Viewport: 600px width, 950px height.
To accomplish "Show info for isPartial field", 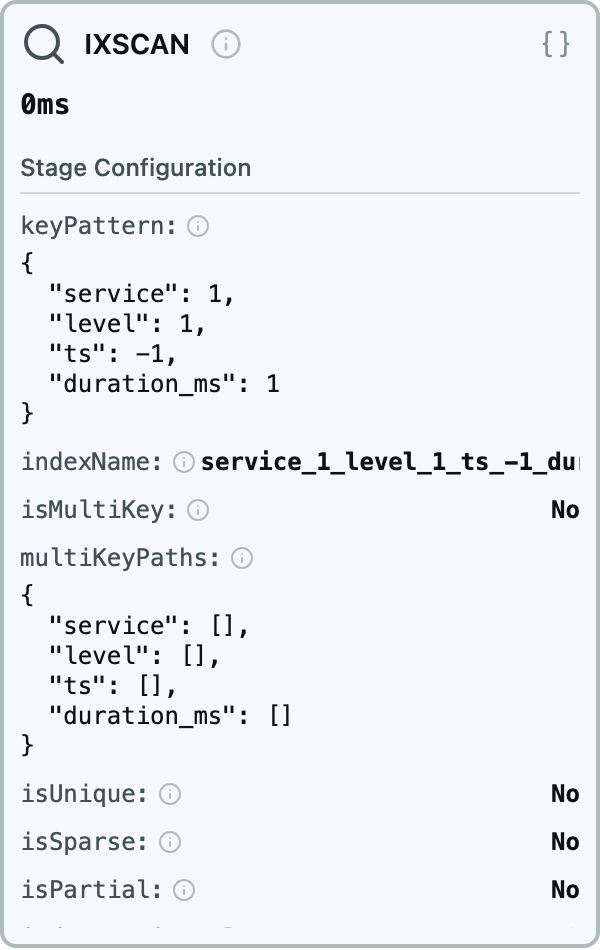I will (184, 889).
